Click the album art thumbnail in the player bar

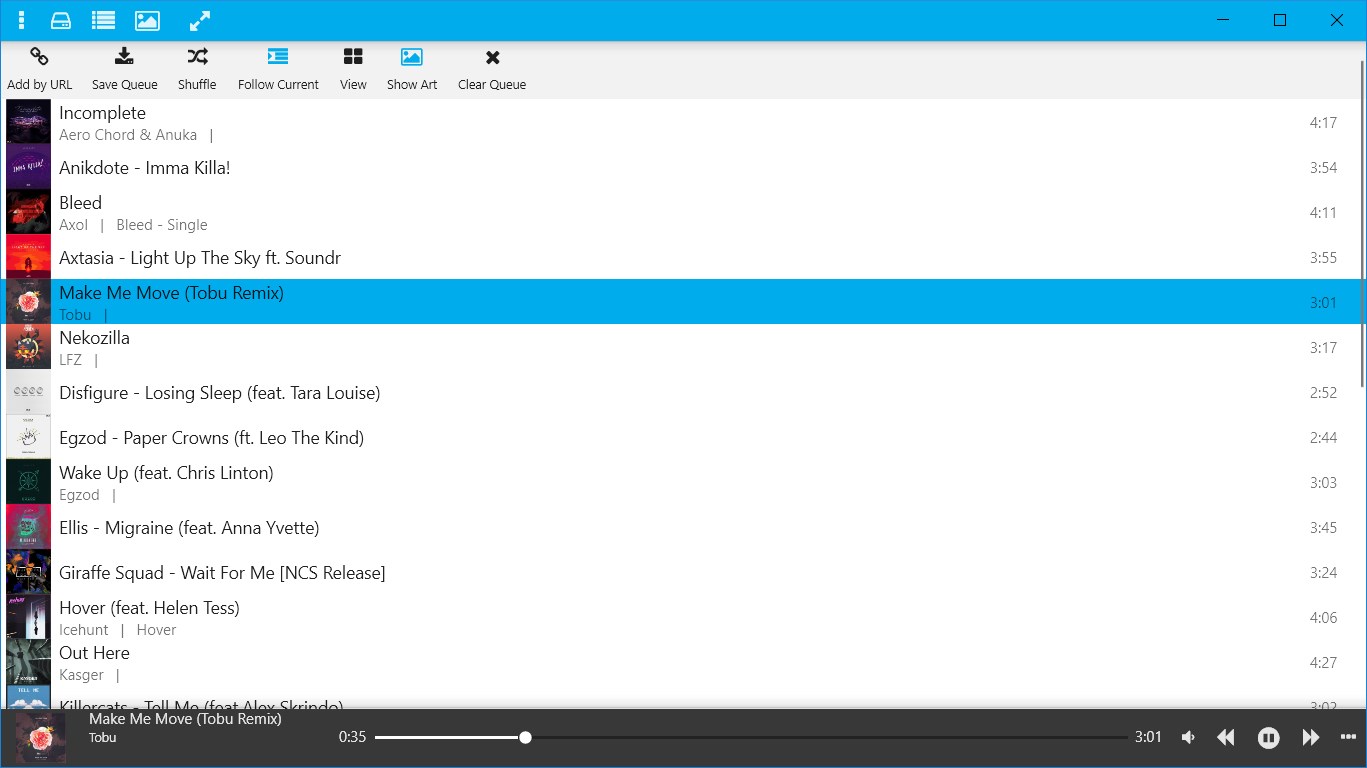(40, 737)
